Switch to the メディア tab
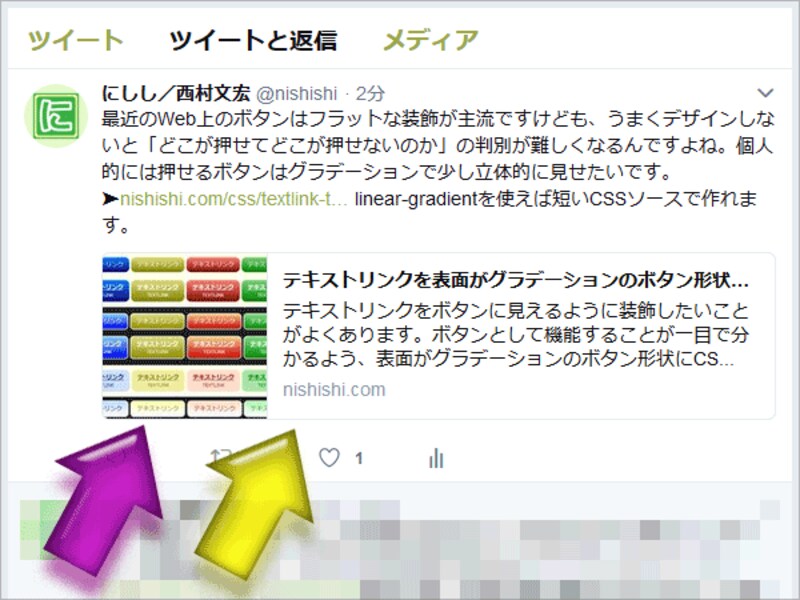The width and height of the screenshot is (800, 600). tap(428, 38)
